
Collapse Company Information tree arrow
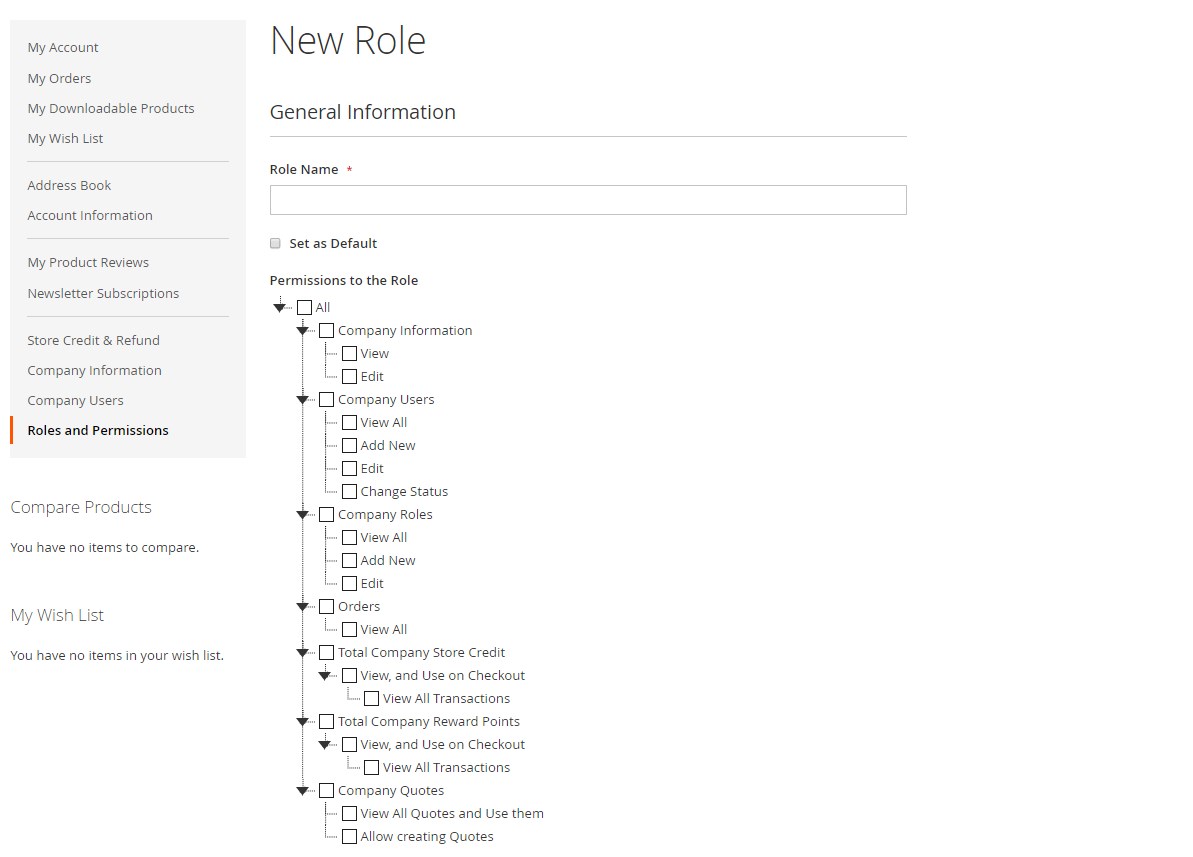pyautogui.click(x=303, y=330)
